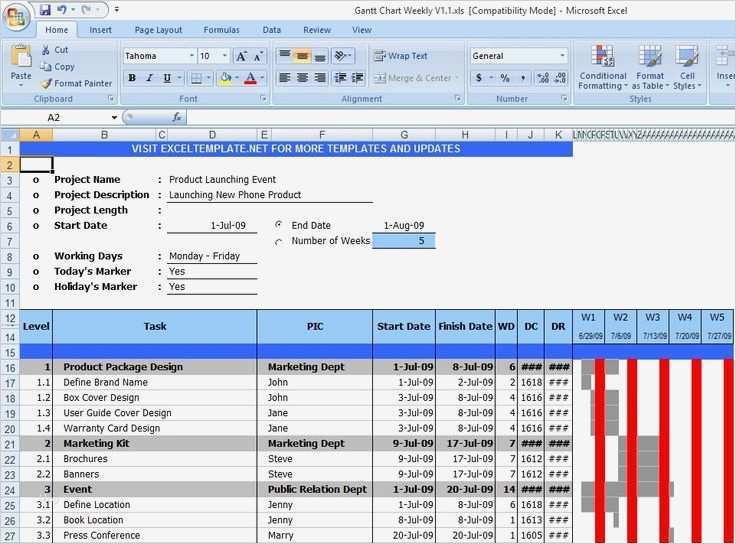Click the Select All corner button

(10, 135)
